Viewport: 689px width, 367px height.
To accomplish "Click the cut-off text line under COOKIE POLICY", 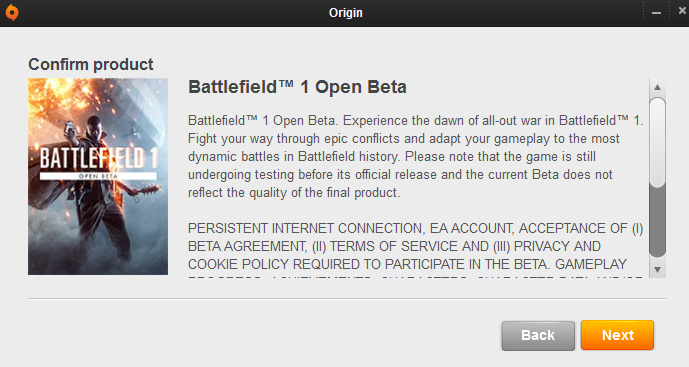I will point(415,278).
